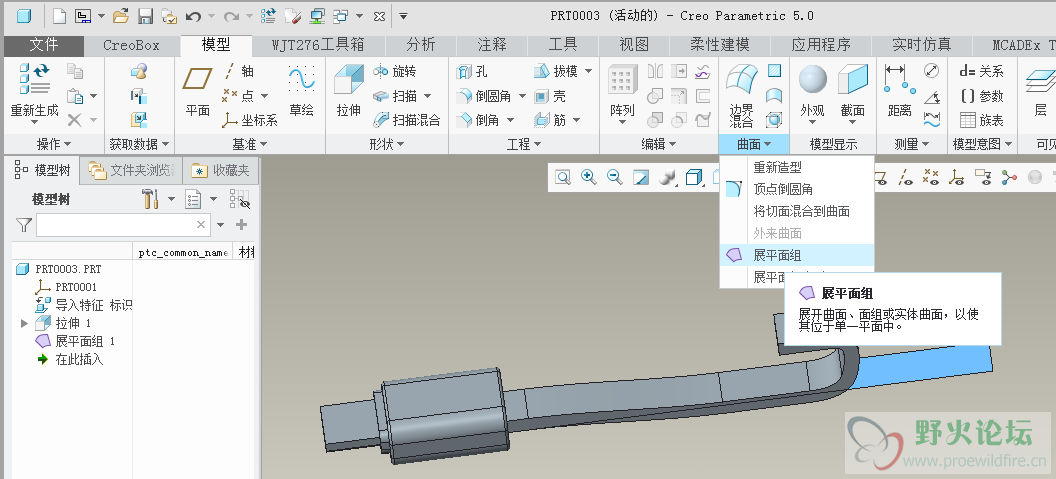Expand the Operations (操作) group dropdown
The height and width of the screenshot is (479, 1056).
pyautogui.click(x=55, y=144)
